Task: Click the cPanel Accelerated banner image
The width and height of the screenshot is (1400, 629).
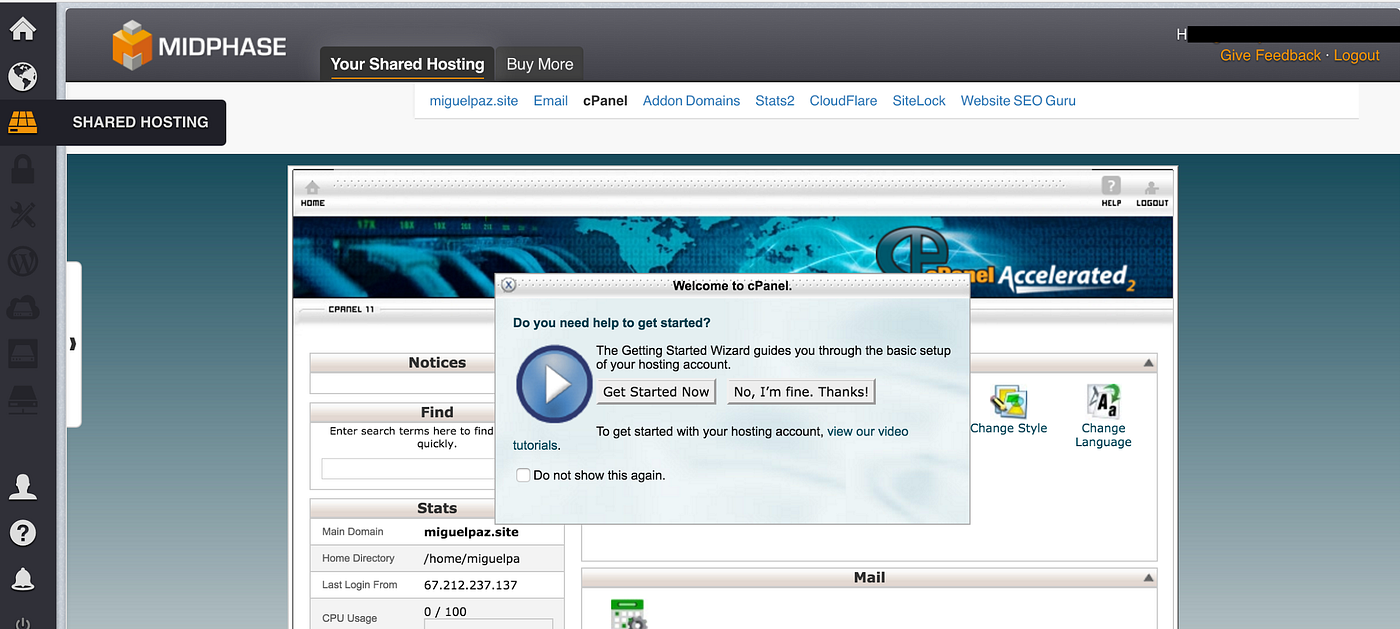Action: [x=732, y=257]
